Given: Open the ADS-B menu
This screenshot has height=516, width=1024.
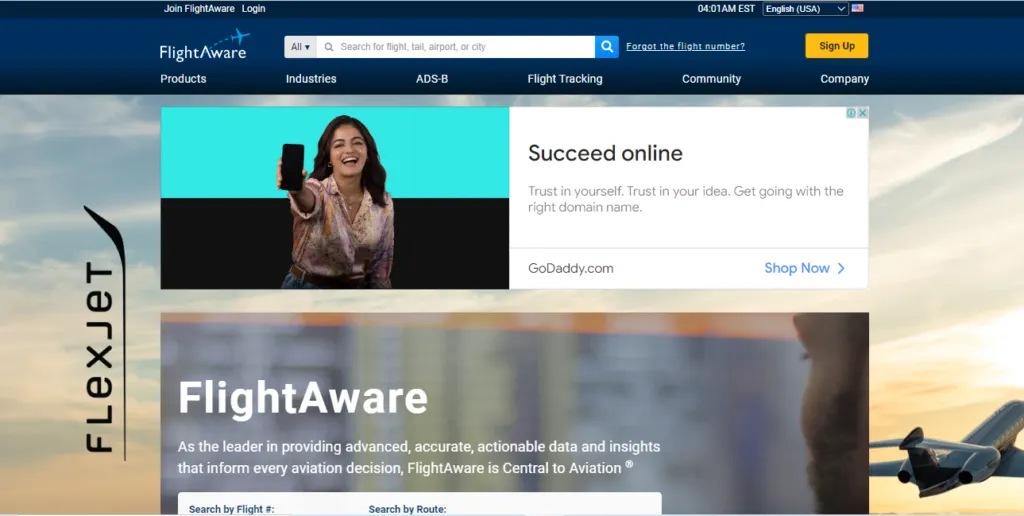Looking at the screenshot, I should coord(432,79).
